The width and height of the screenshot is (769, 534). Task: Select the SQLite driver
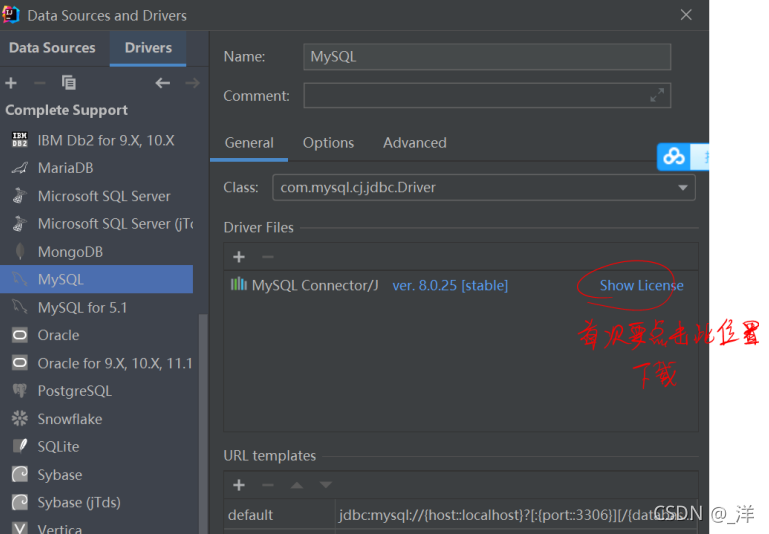97,447
